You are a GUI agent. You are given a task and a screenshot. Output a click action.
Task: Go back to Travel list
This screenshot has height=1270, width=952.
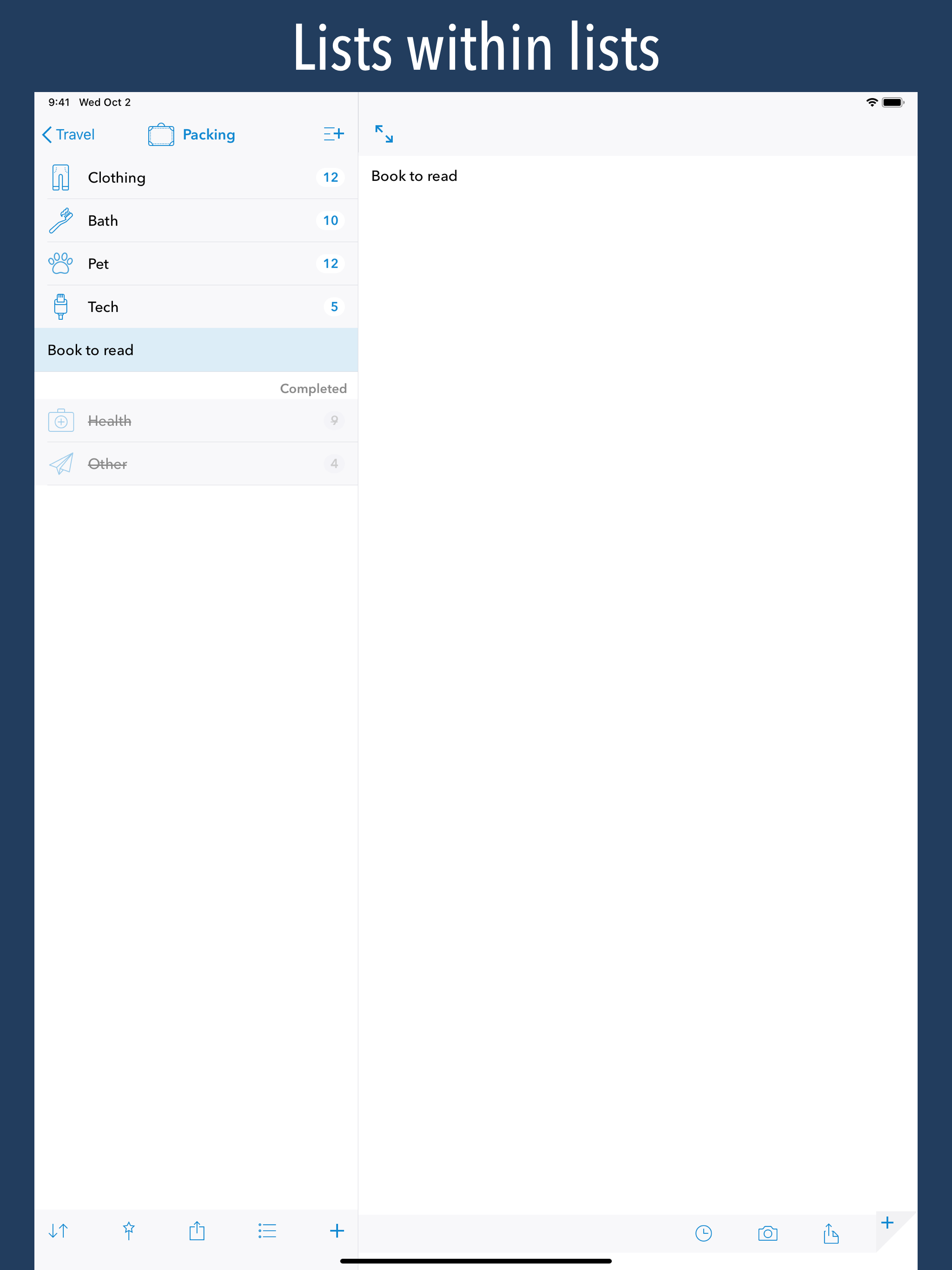(x=68, y=134)
